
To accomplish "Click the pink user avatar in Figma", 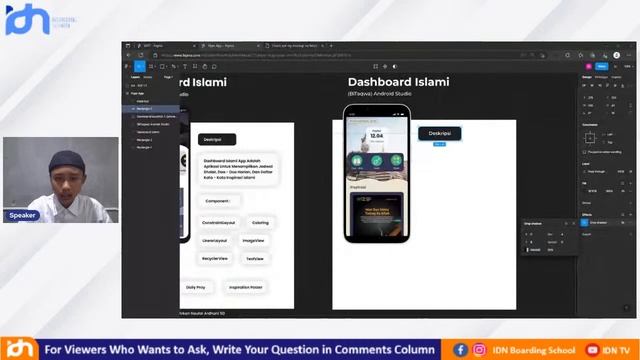I will pyautogui.click(x=589, y=67).
